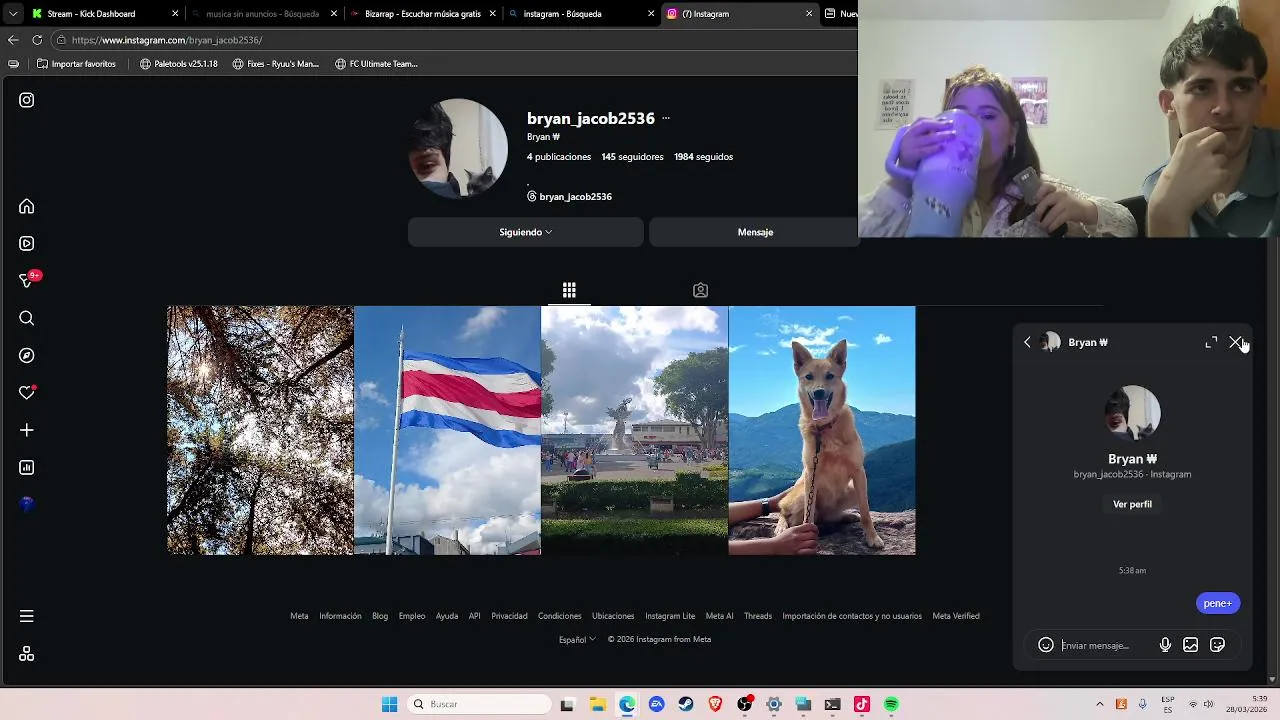Attach image in chat
The image size is (1280, 720).
1190,645
